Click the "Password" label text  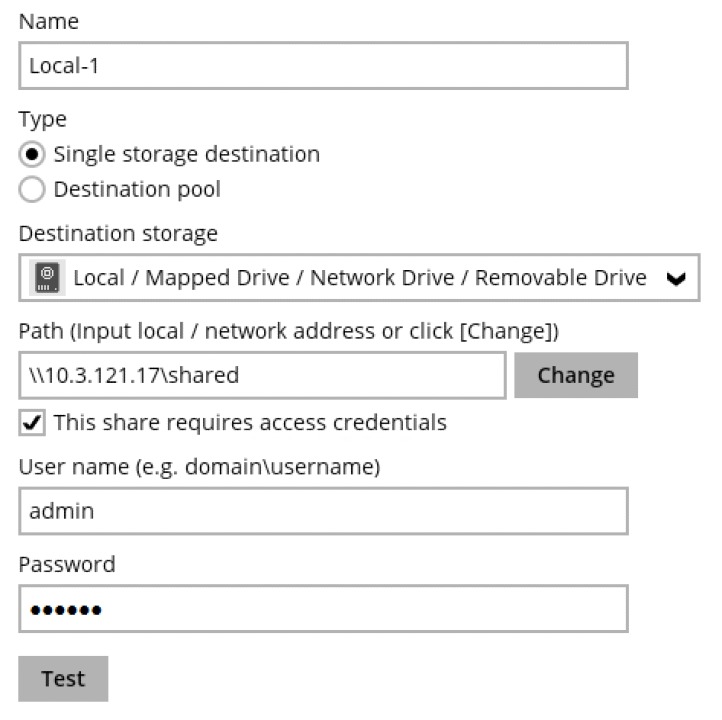(x=67, y=564)
